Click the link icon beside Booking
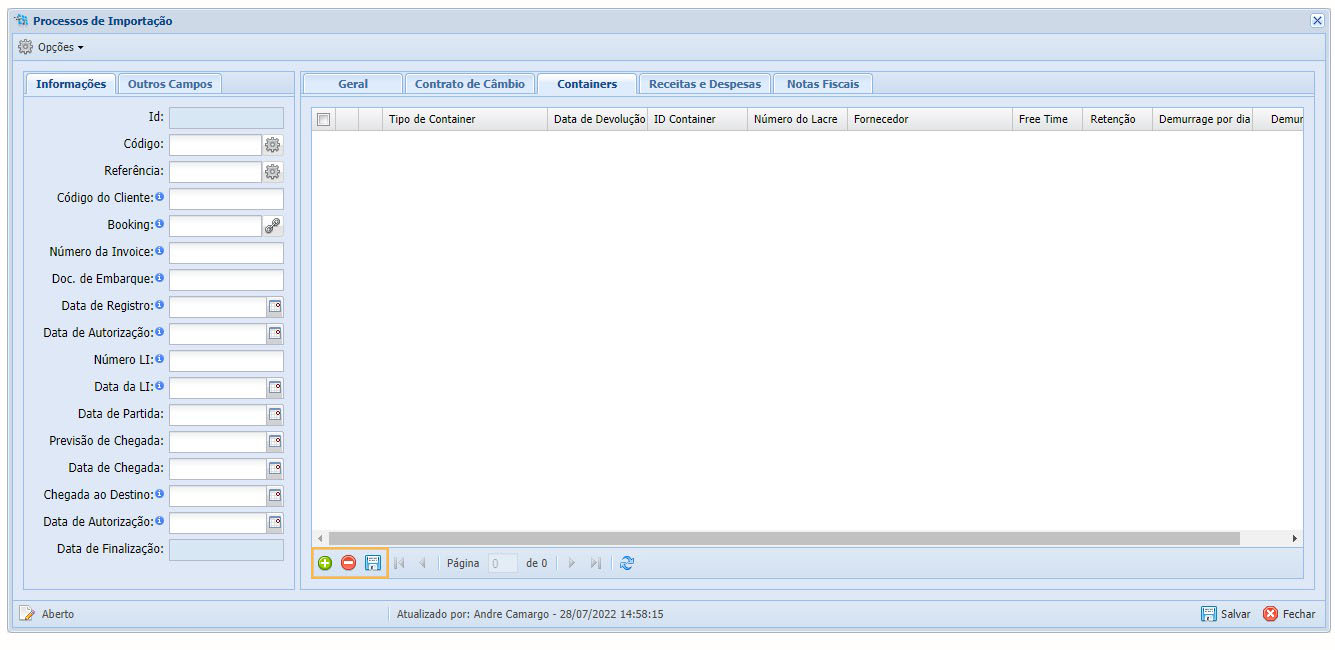 coord(273,226)
